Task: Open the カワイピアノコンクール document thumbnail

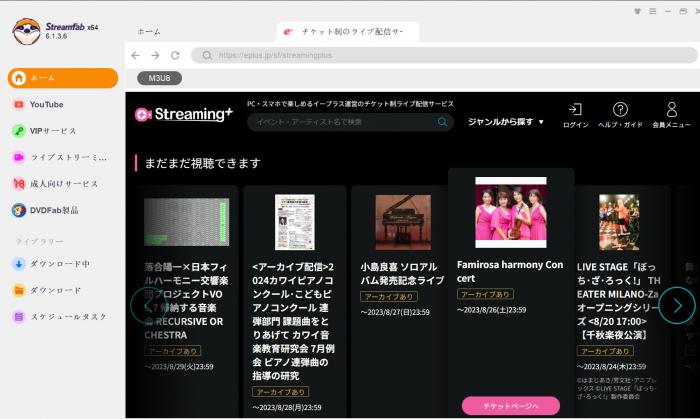Action: pyautogui.click(x=295, y=222)
